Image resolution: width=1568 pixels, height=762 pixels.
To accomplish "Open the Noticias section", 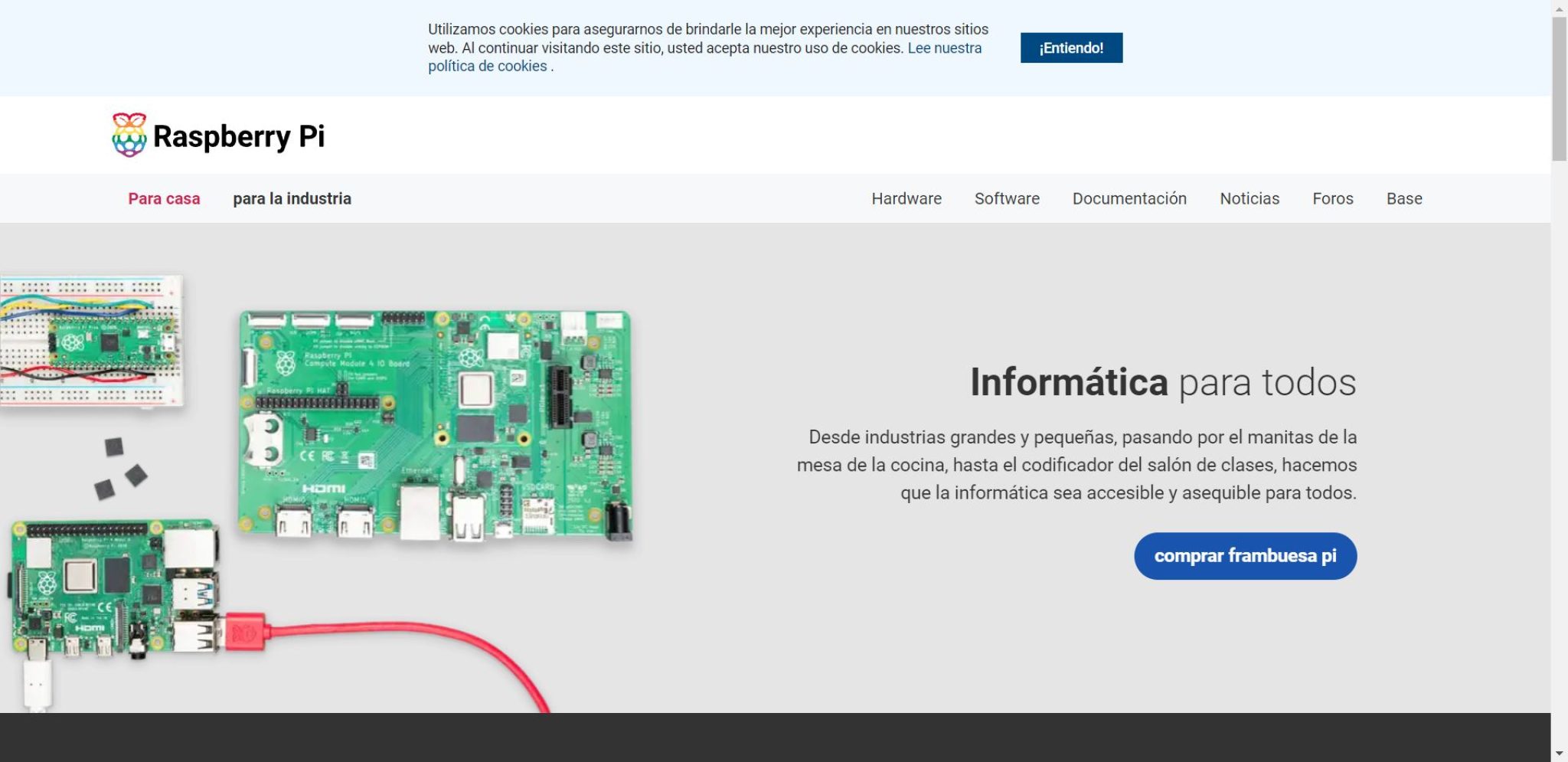I will 1249,198.
